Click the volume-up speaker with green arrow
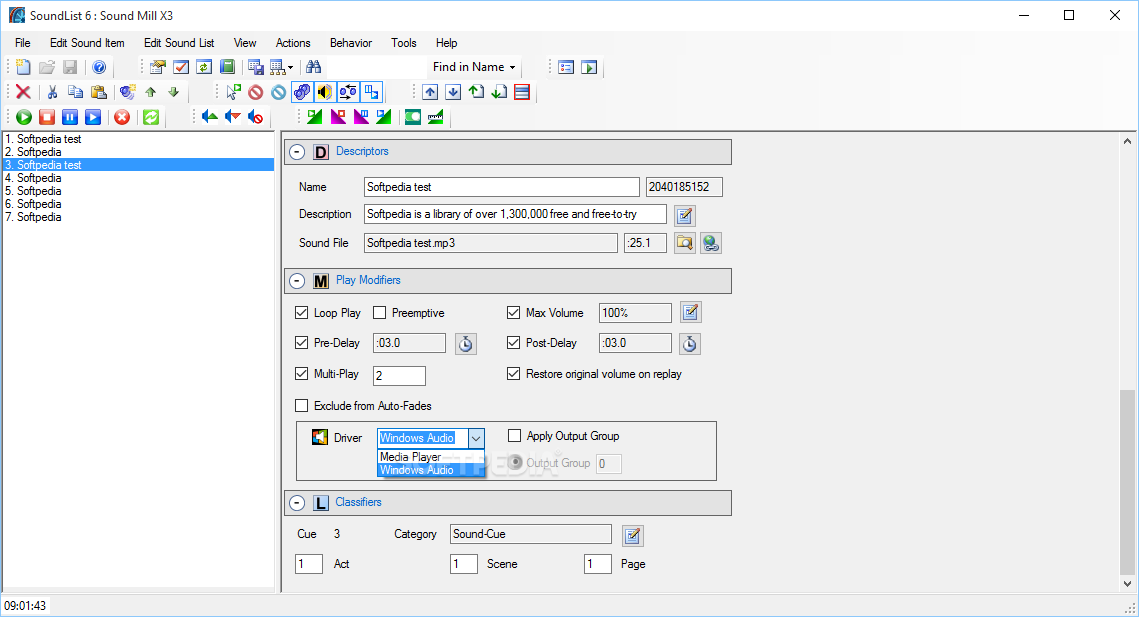The width and height of the screenshot is (1139, 617). [x=210, y=117]
